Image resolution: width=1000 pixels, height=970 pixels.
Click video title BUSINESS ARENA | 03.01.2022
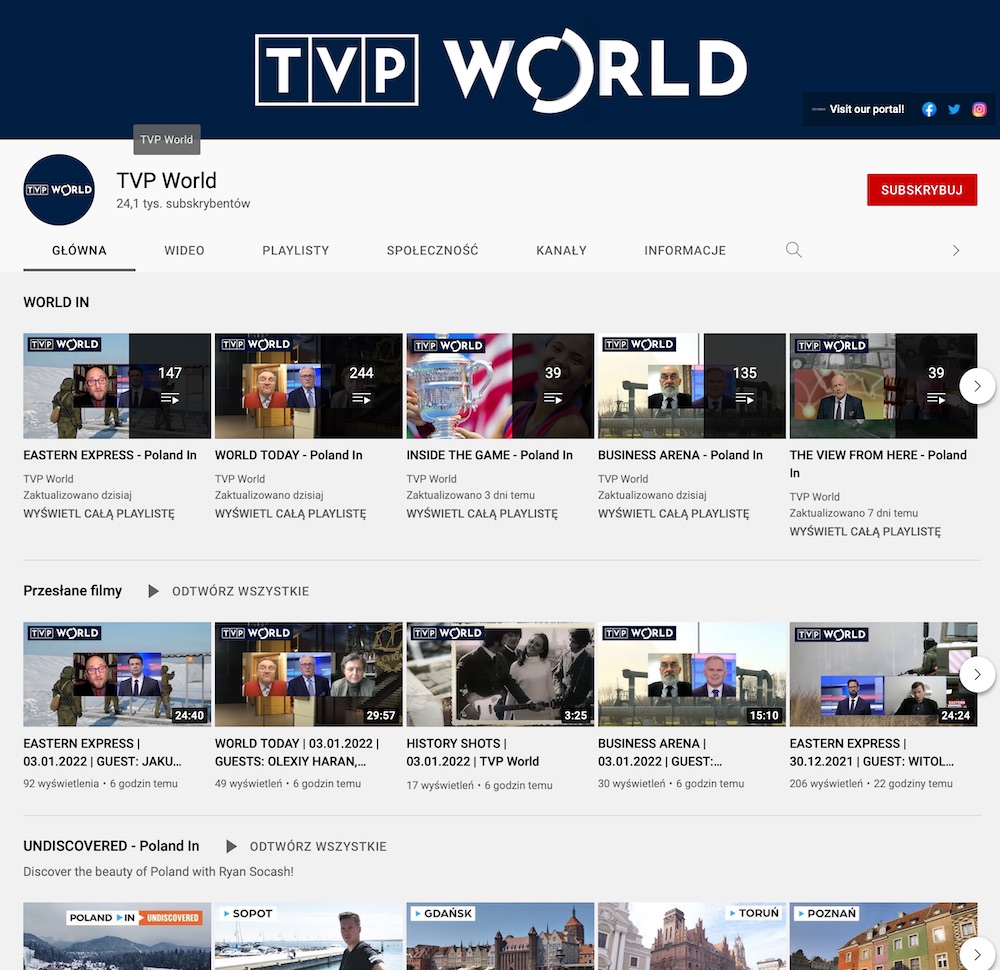660,753
